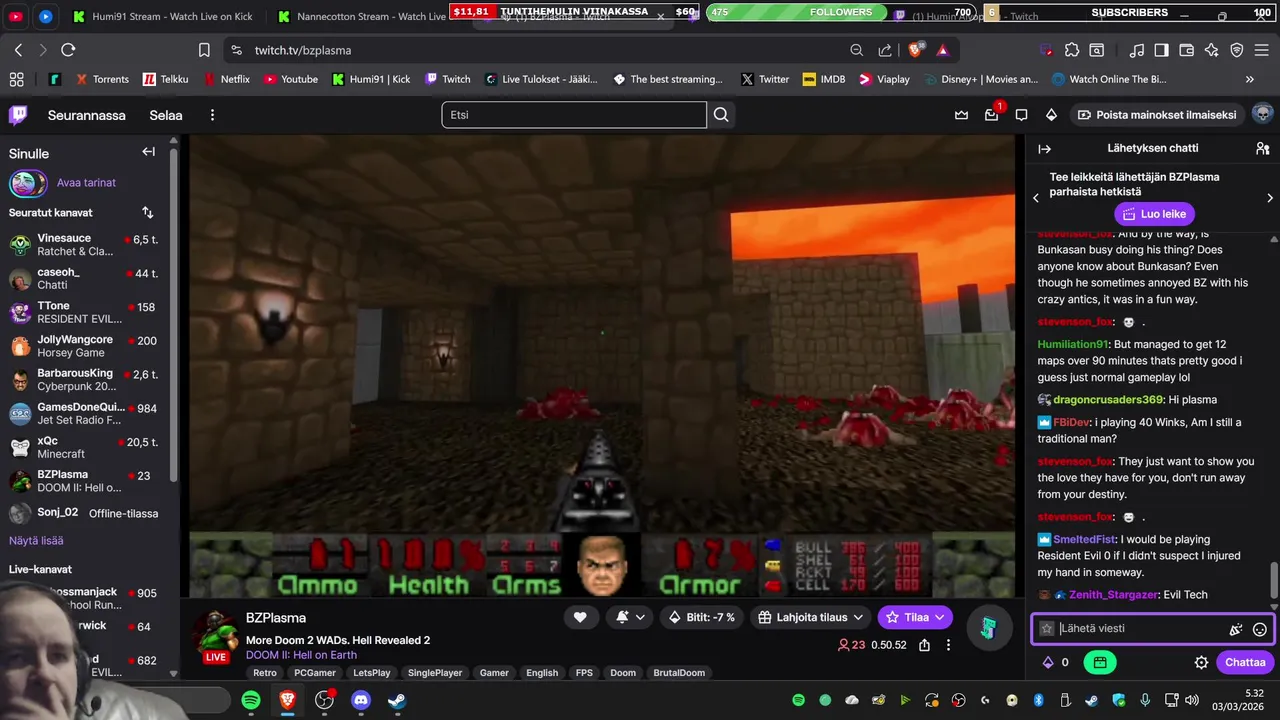The width and height of the screenshot is (1280, 720).
Task: Go to the Twitch home logo
Action: coord(18,115)
